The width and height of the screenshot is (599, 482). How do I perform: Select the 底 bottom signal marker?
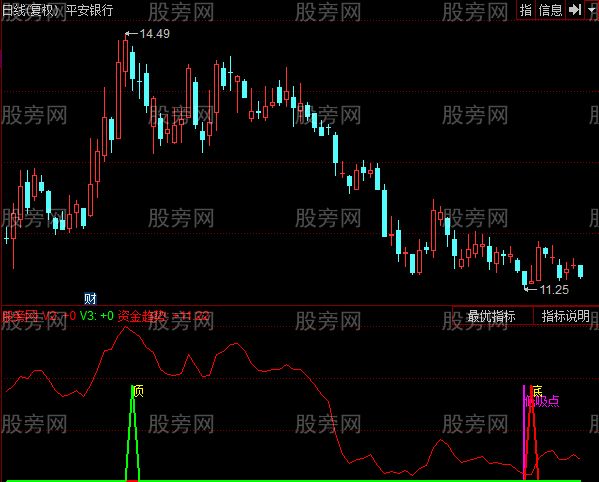point(537,390)
